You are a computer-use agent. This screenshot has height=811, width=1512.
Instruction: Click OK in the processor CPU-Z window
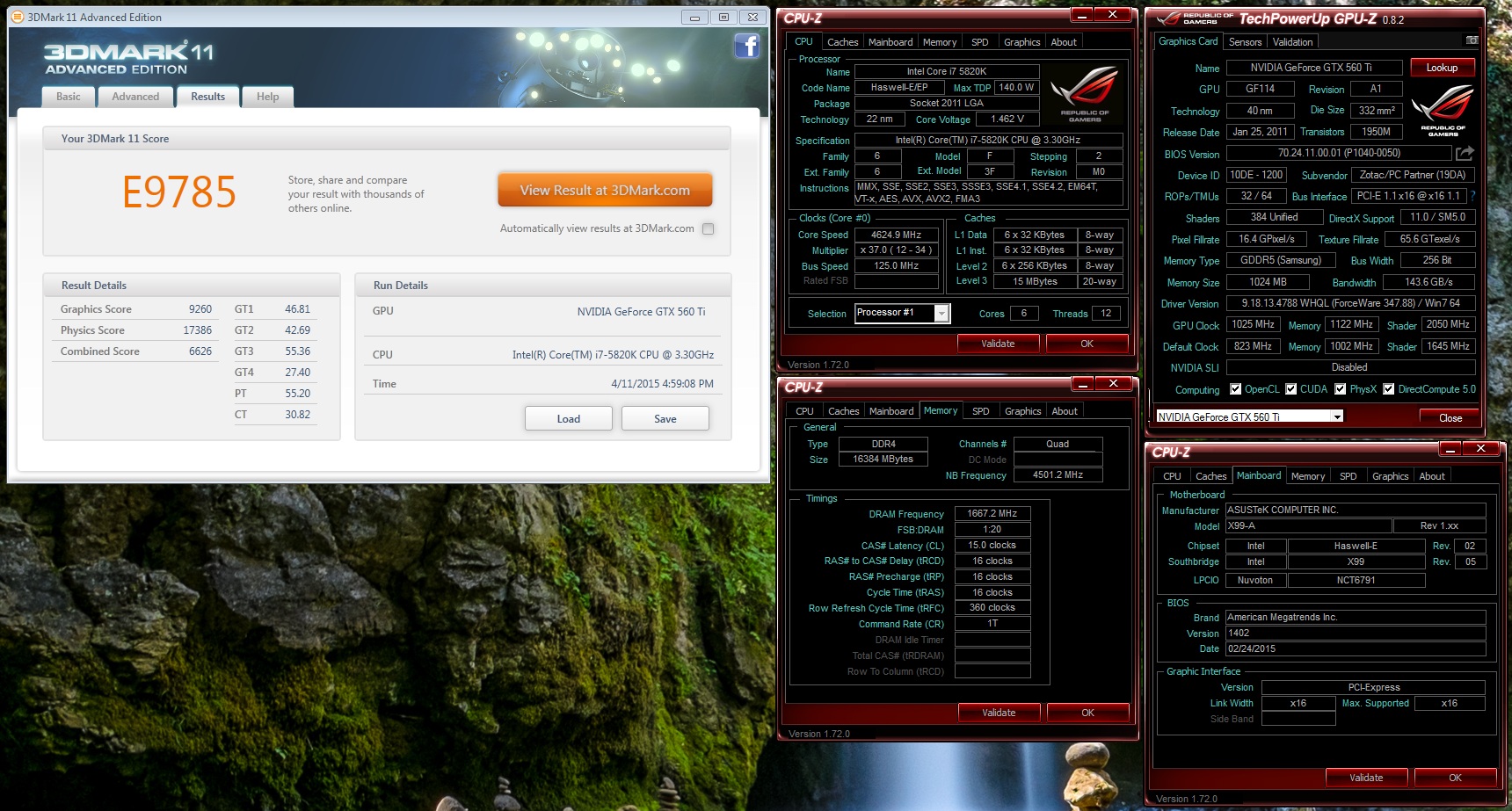point(1087,344)
